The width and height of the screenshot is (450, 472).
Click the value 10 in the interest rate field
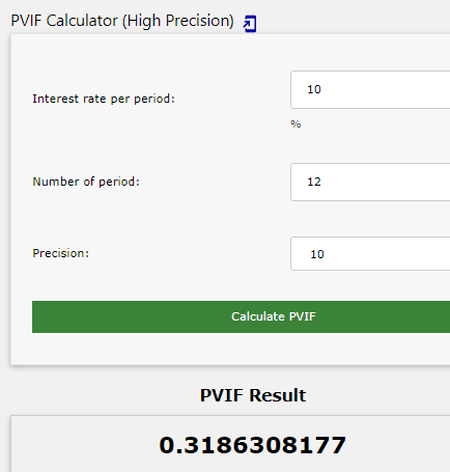(x=314, y=89)
